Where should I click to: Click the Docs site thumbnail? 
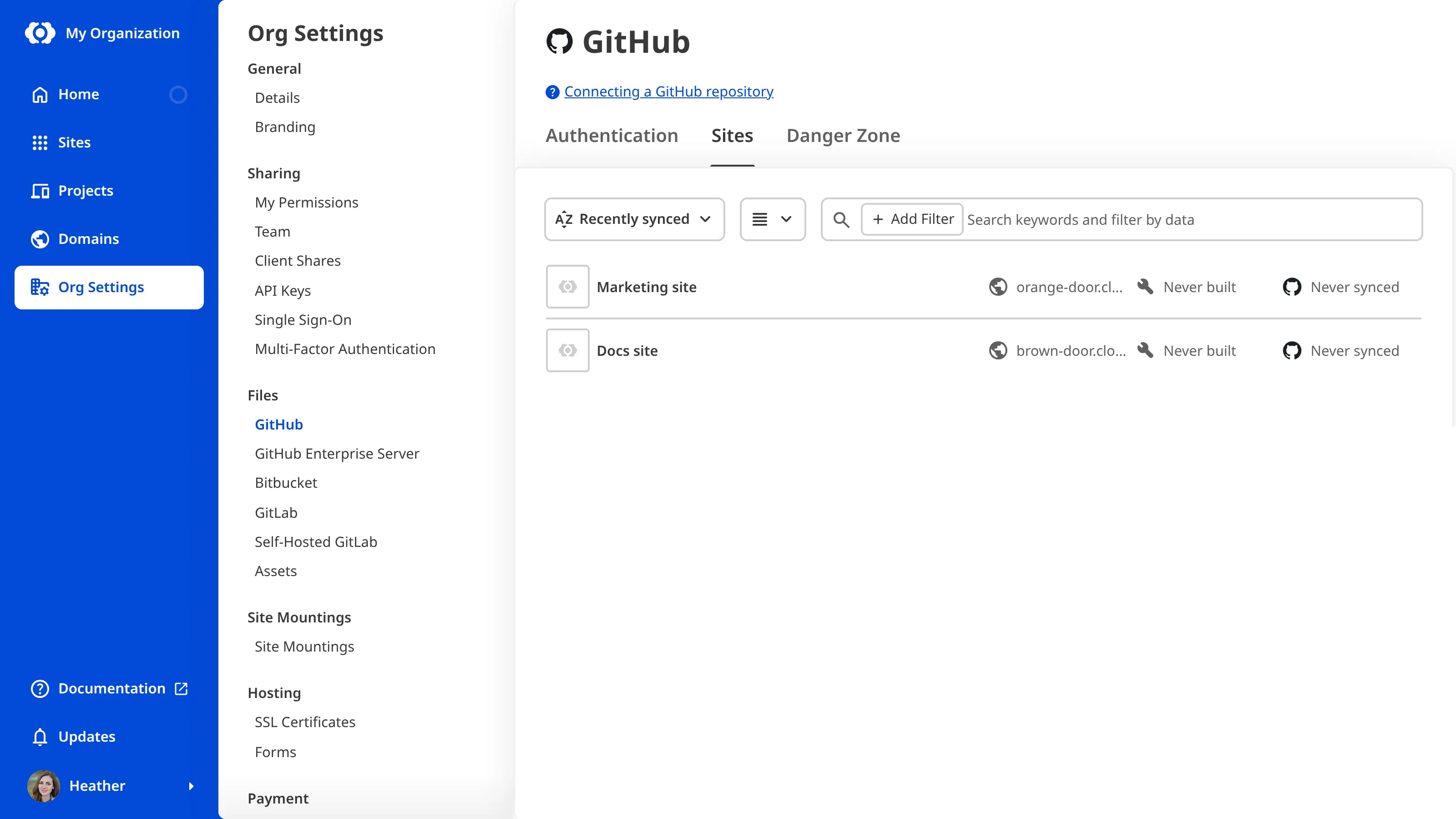[x=567, y=350]
